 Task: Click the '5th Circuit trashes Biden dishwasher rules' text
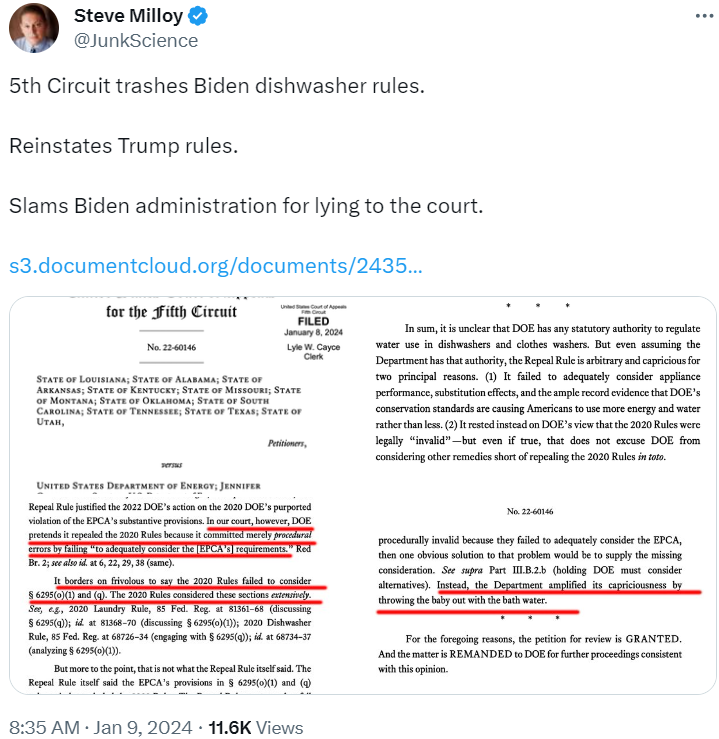tap(217, 86)
